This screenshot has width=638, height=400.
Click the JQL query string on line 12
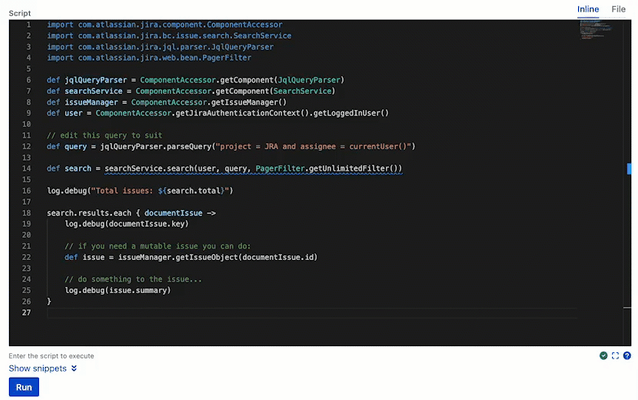(313, 146)
